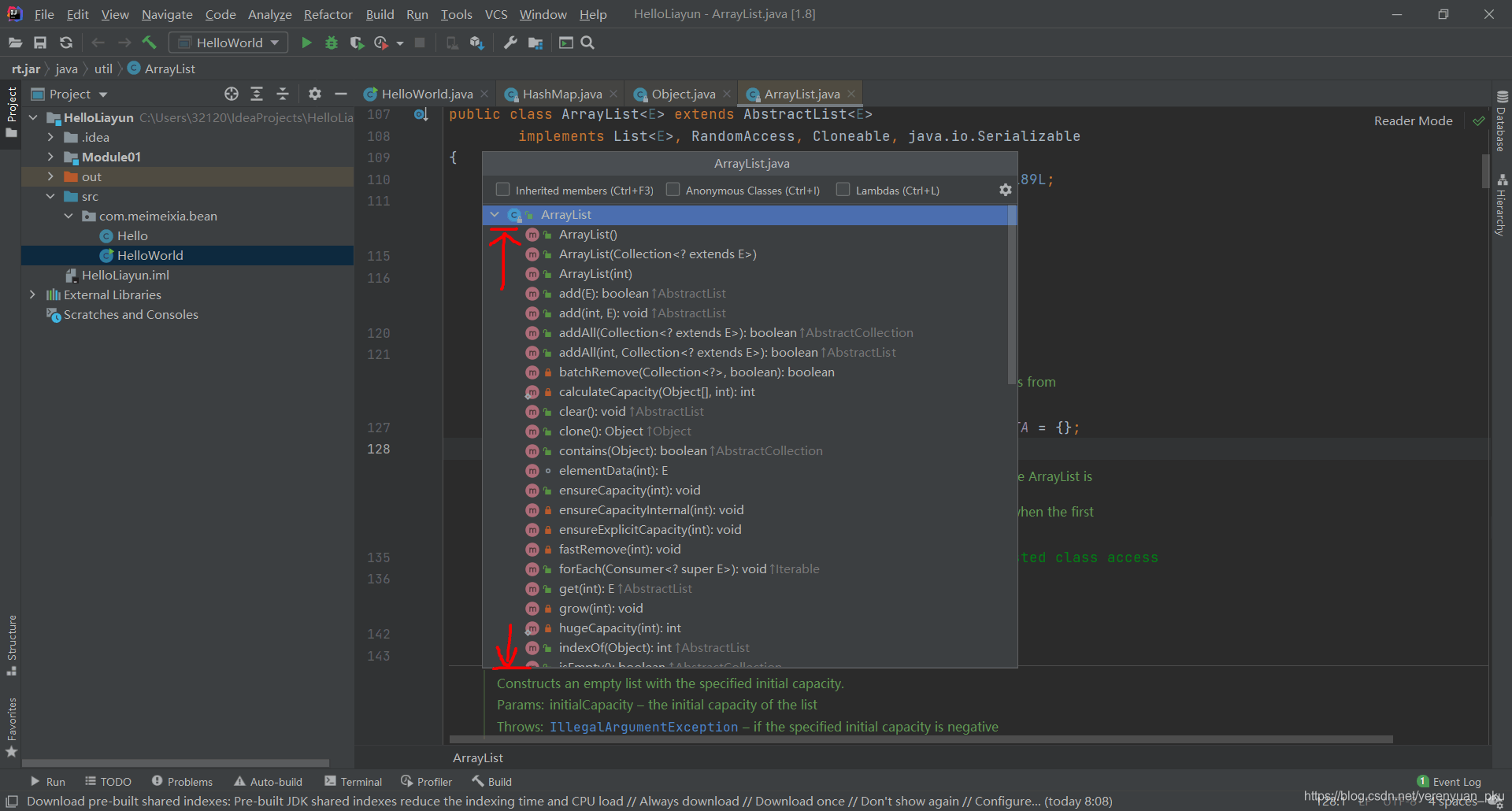Open the Favorites tool window button
Screen dimensions: 1512x811
pos(12,728)
